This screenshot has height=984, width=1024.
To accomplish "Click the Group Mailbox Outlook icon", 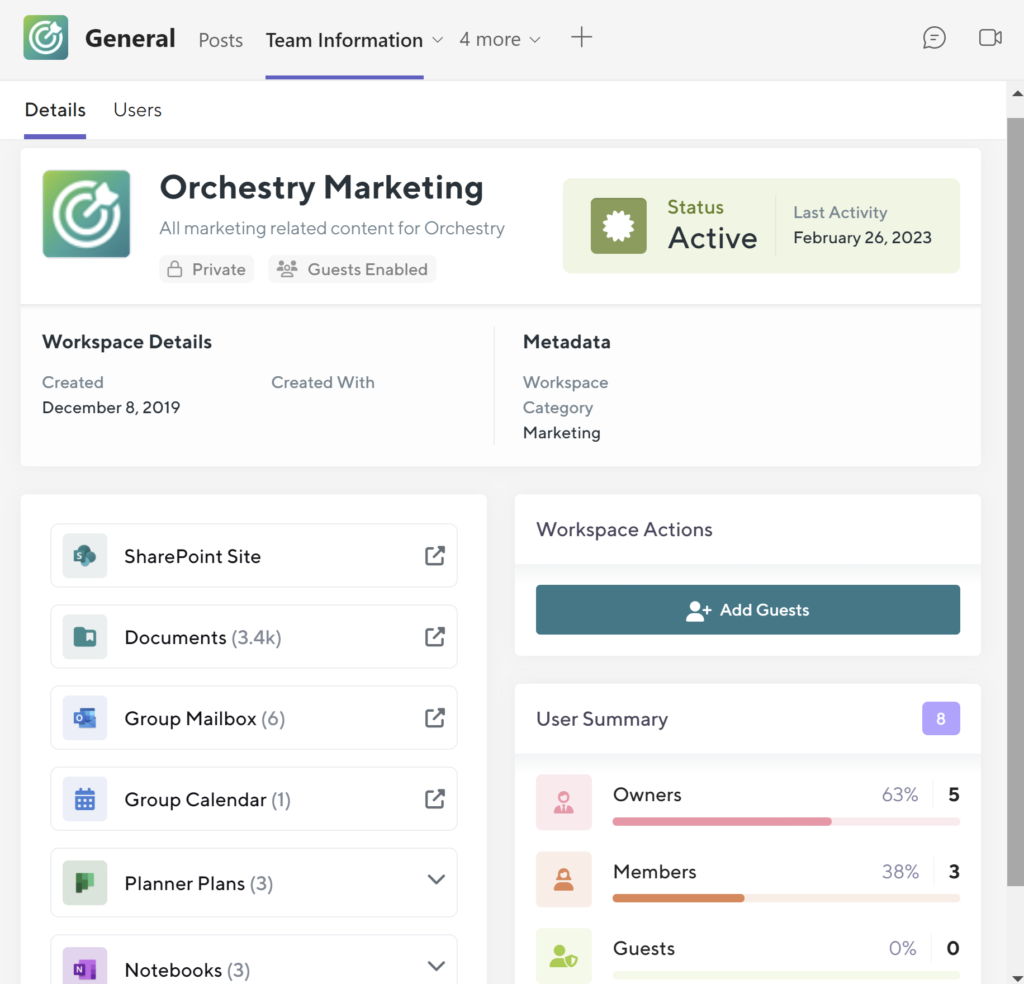I will coord(85,718).
